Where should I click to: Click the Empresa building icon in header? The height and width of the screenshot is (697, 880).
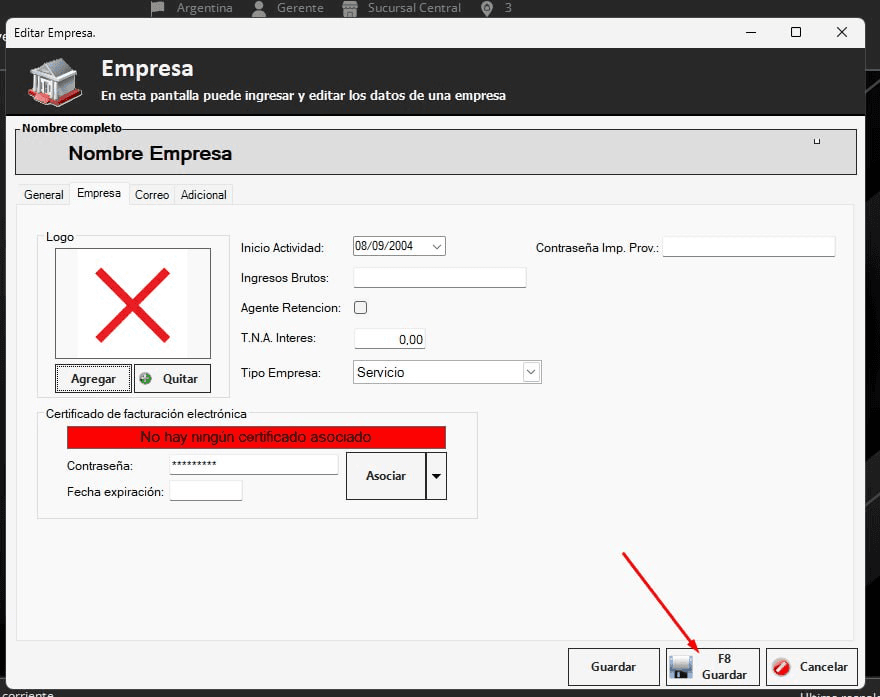coord(55,81)
